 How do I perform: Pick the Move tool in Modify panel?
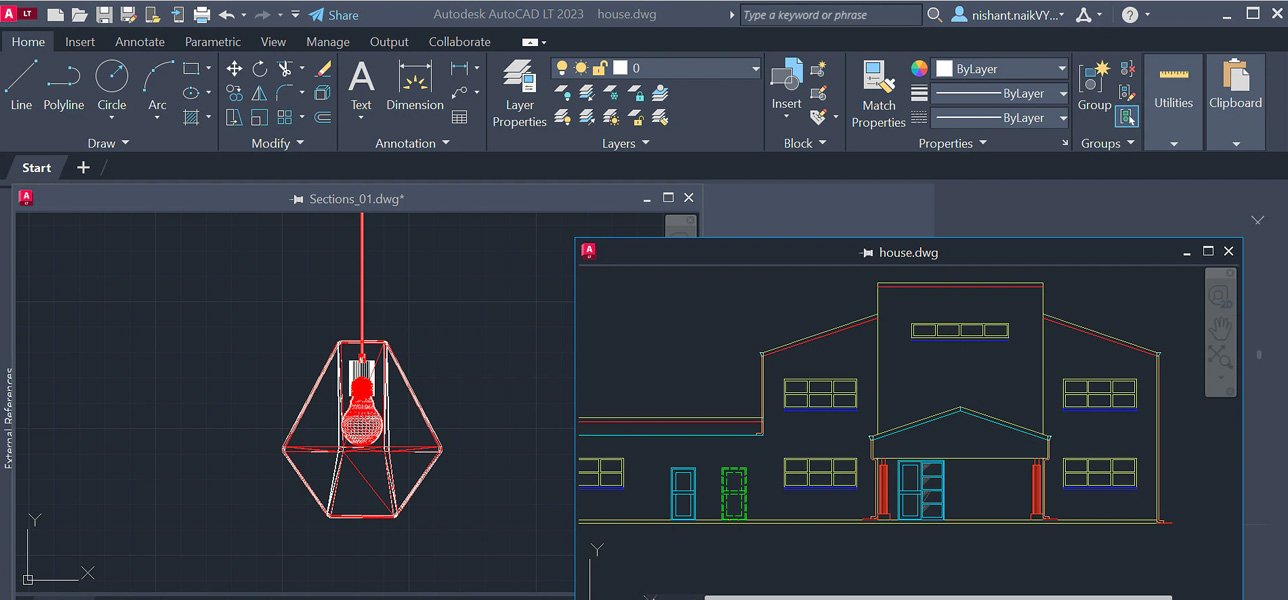234,68
